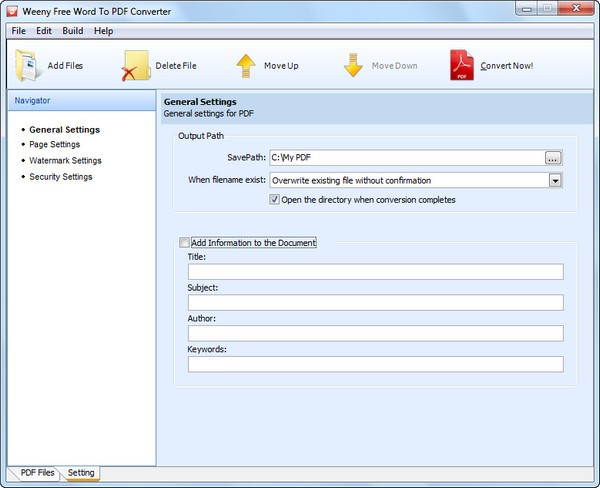The width and height of the screenshot is (600, 488).
Task: Open the Help menu
Action: pos(104,31)
